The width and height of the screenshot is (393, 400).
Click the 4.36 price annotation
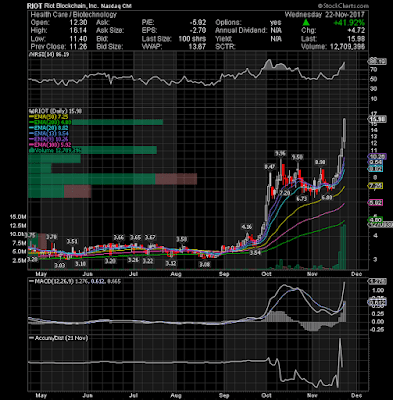point(247,227)
